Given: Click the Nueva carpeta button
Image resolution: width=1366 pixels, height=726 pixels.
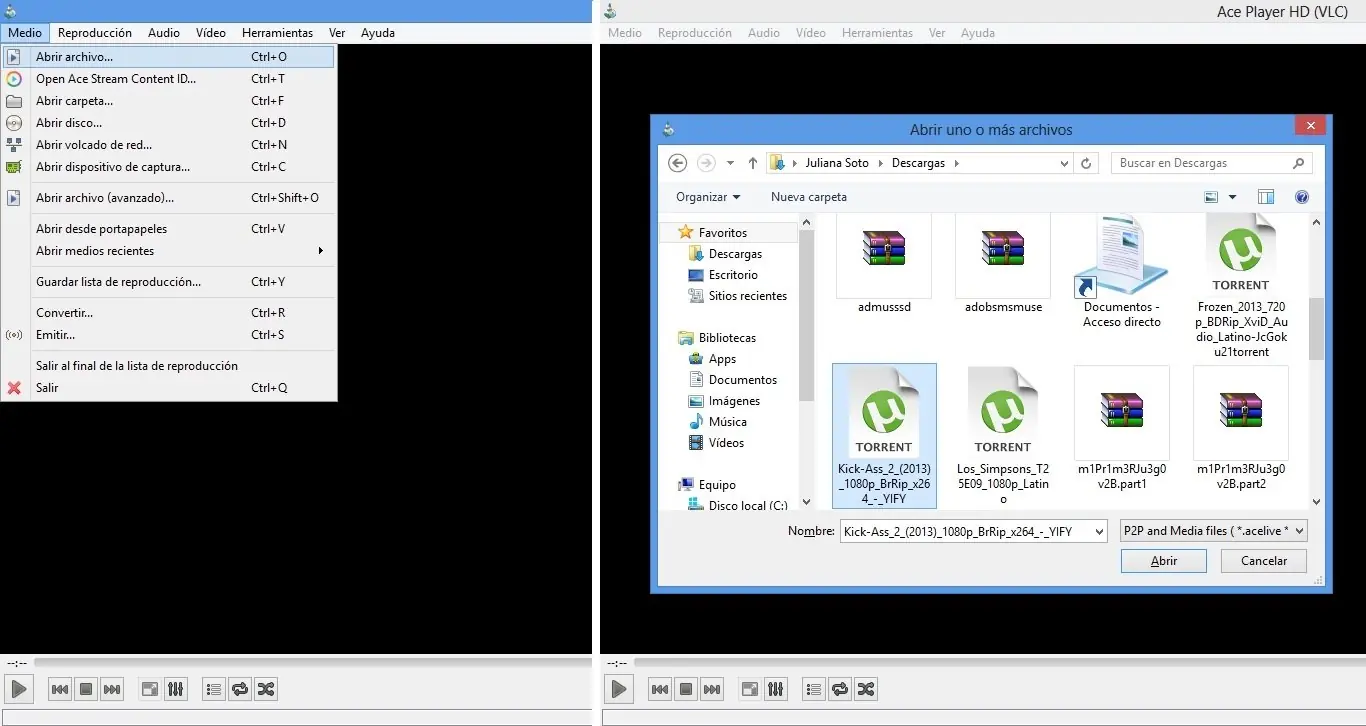Looking at the screenshot, I should (809, 197).
